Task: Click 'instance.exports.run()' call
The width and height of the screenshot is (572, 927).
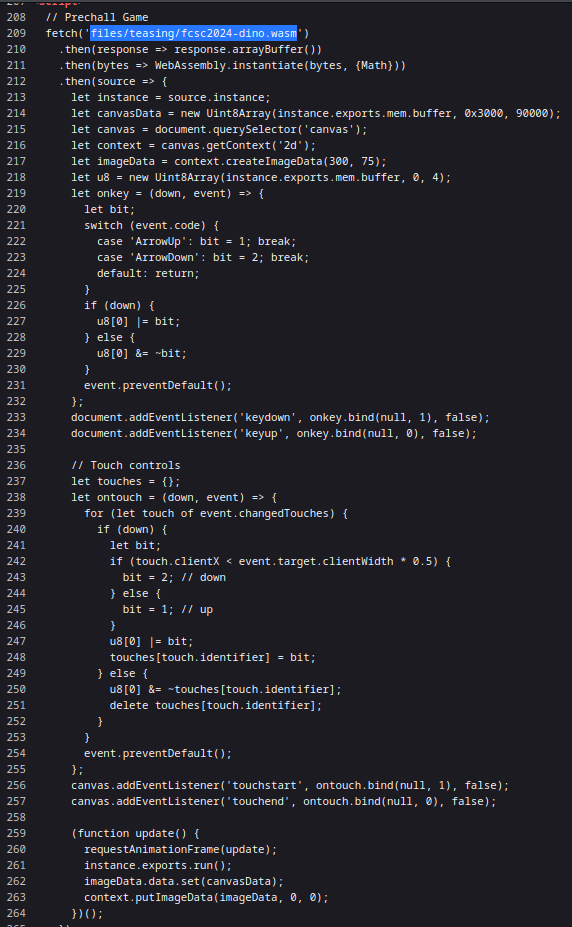Action: pos(155,865)
